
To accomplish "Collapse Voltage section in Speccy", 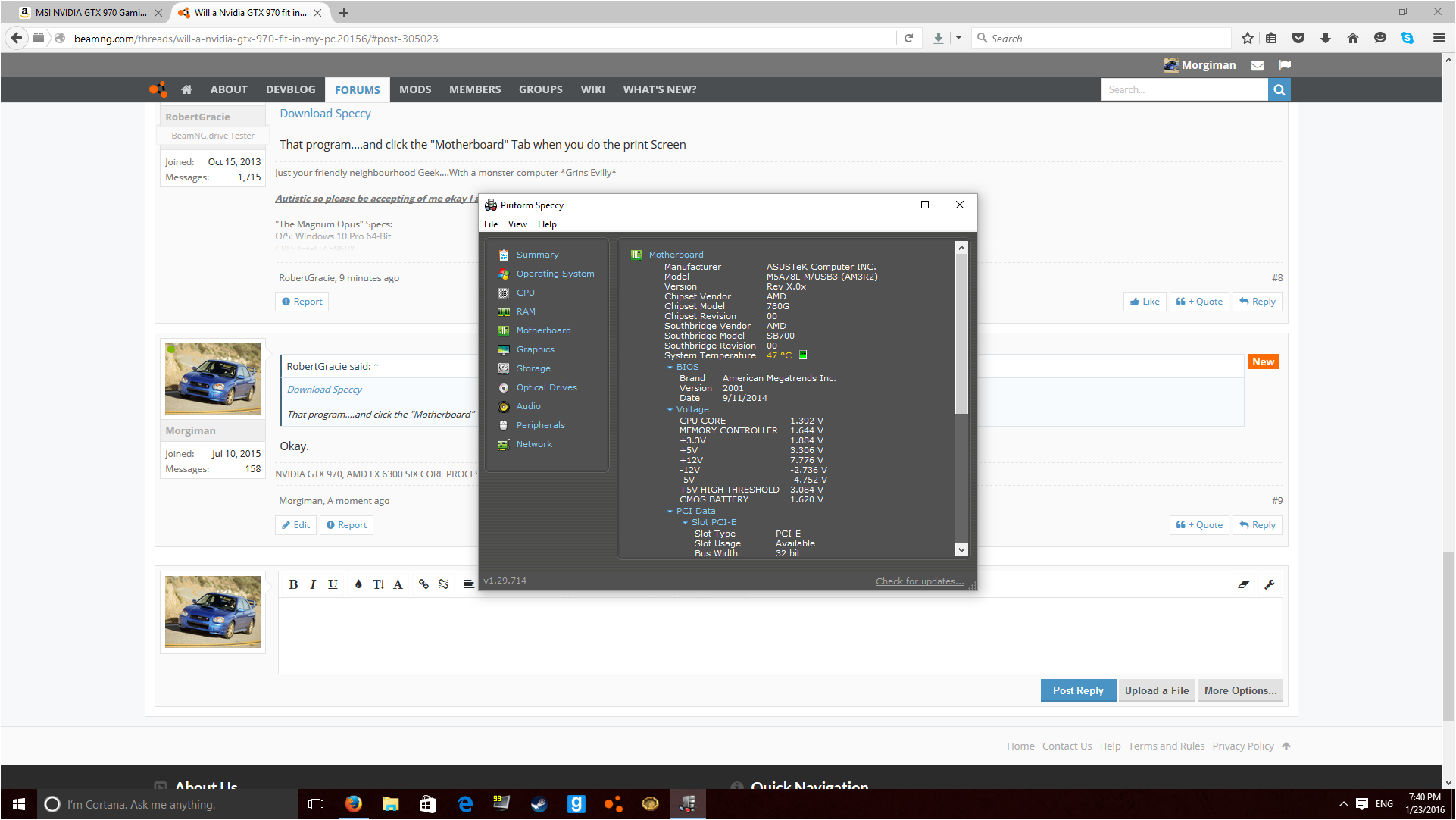I will coord(670,409).
